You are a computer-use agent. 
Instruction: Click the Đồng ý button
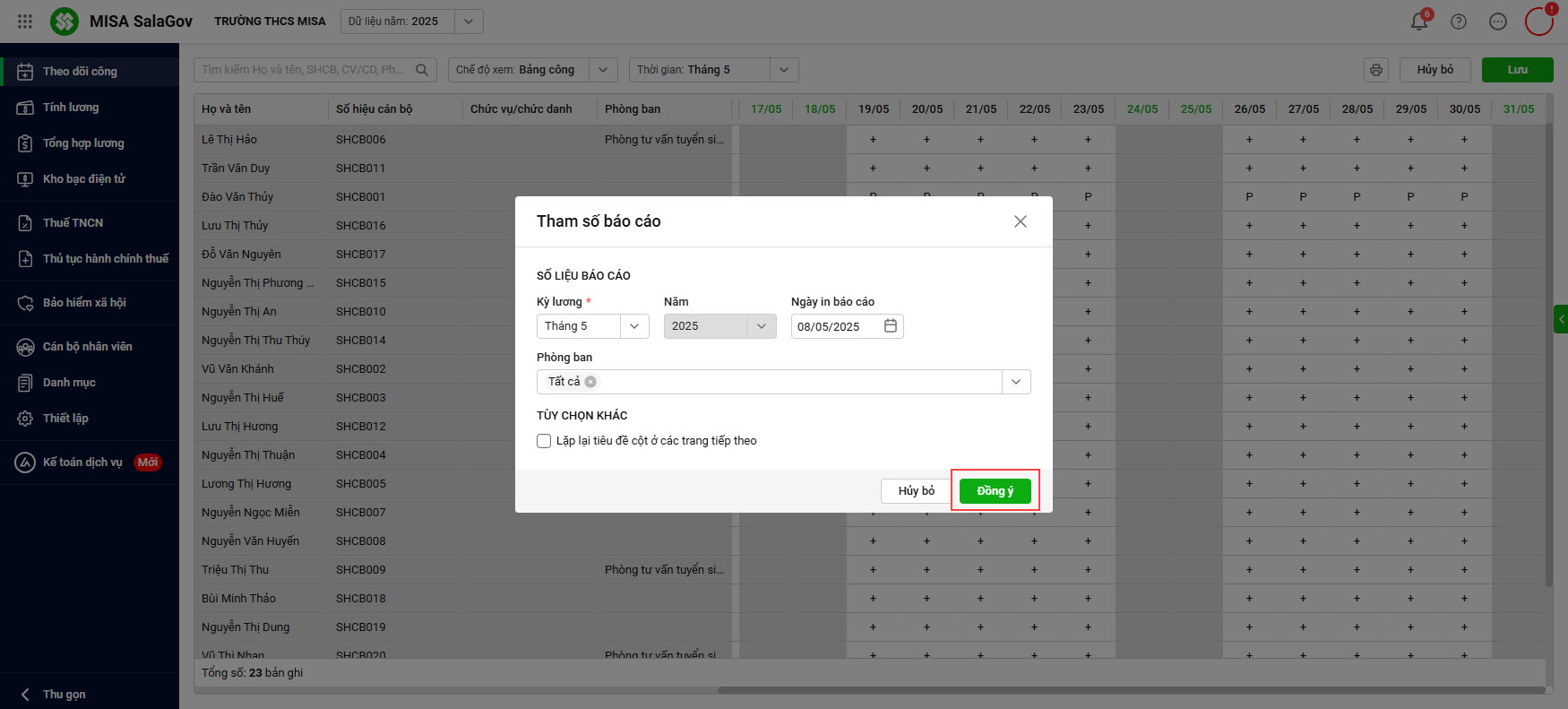[995, 491]
